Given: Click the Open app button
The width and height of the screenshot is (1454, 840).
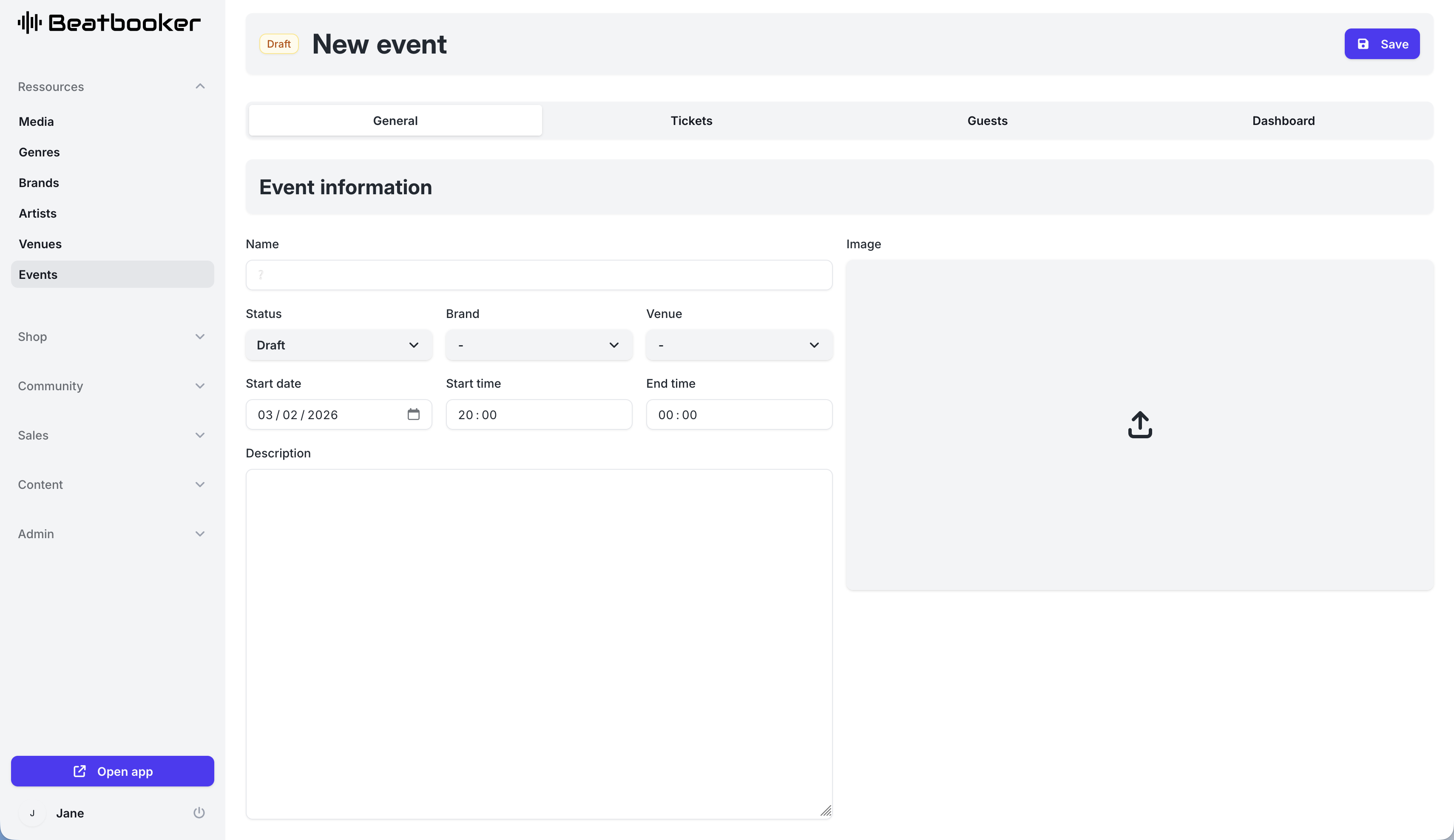Looking at the screenshot, I should coord(113,771).
